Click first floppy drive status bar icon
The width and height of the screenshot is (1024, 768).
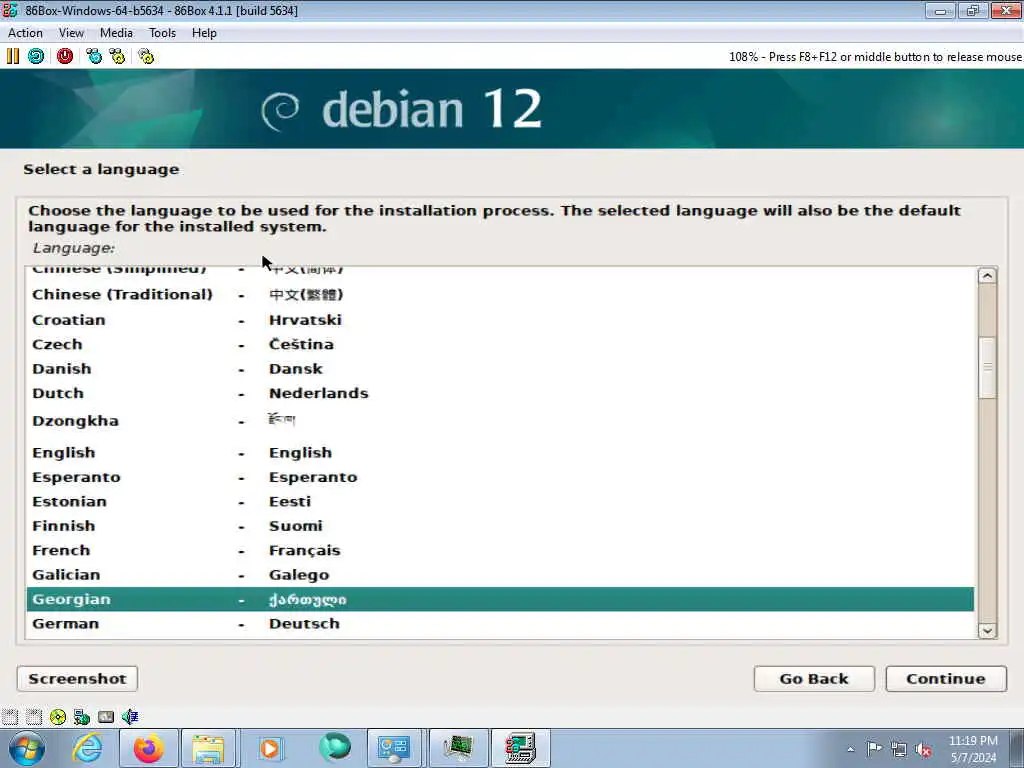click(10, 717)
